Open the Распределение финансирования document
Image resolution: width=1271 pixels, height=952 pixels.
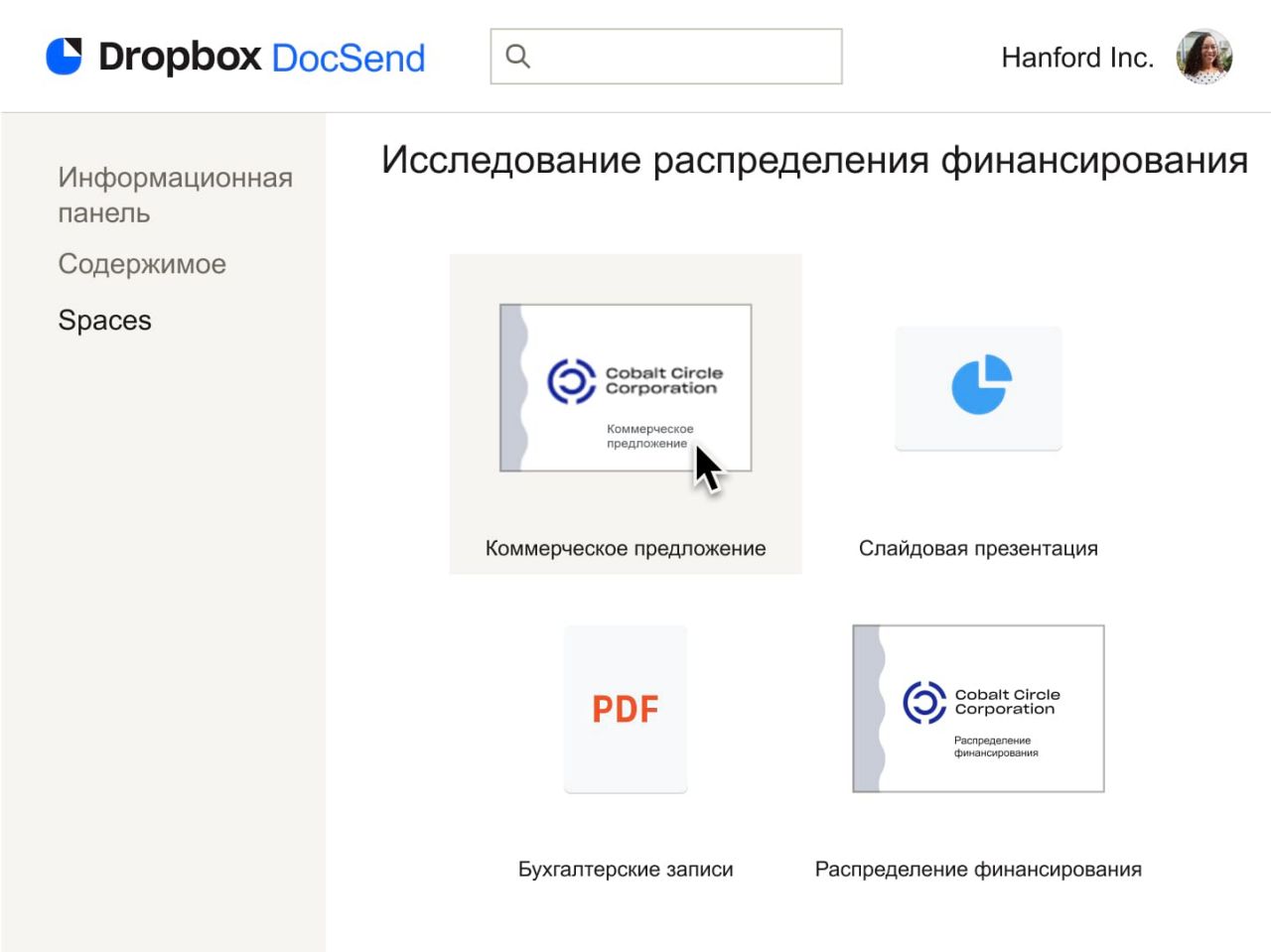[x=980, y=869]
